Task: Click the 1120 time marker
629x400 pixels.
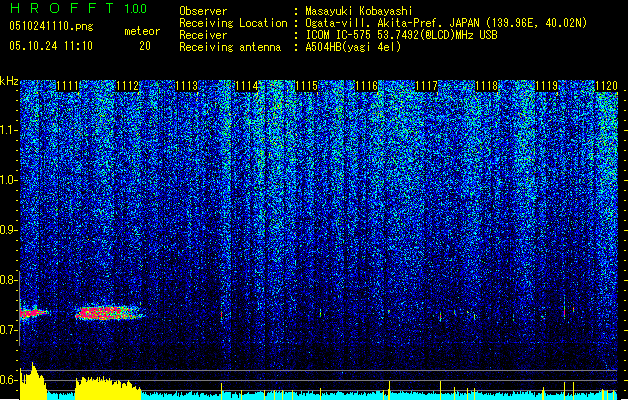Action: tap(606, 86)
